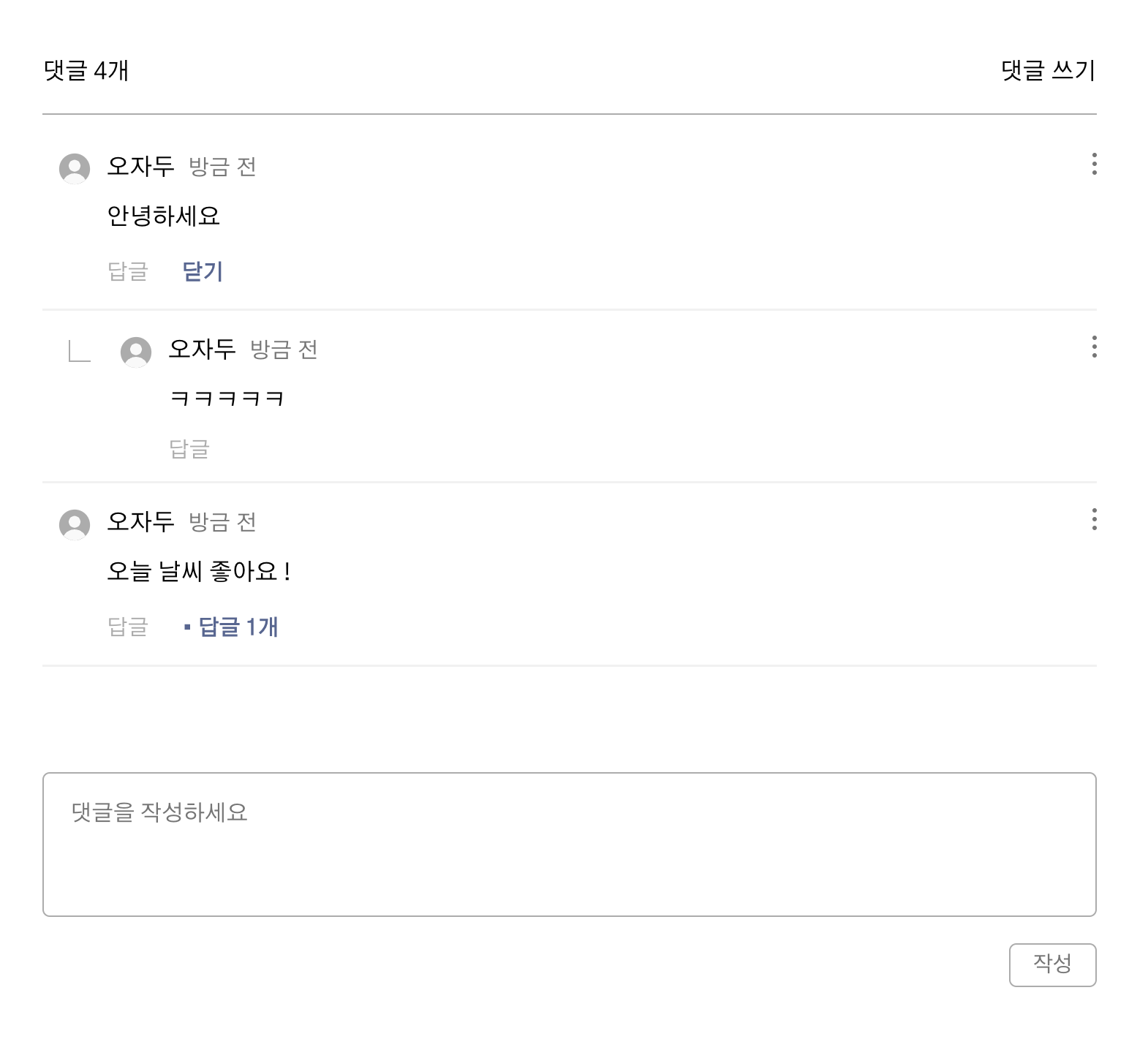This screenshot has height=1050, width=1148.
Task: Open more options for 오늘 날씨 좋아요 comment
Action: 1094,519
